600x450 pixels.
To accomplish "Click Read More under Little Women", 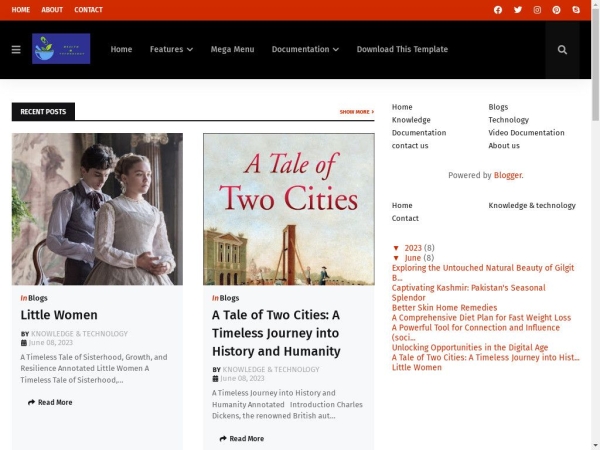I will [50, 402].
